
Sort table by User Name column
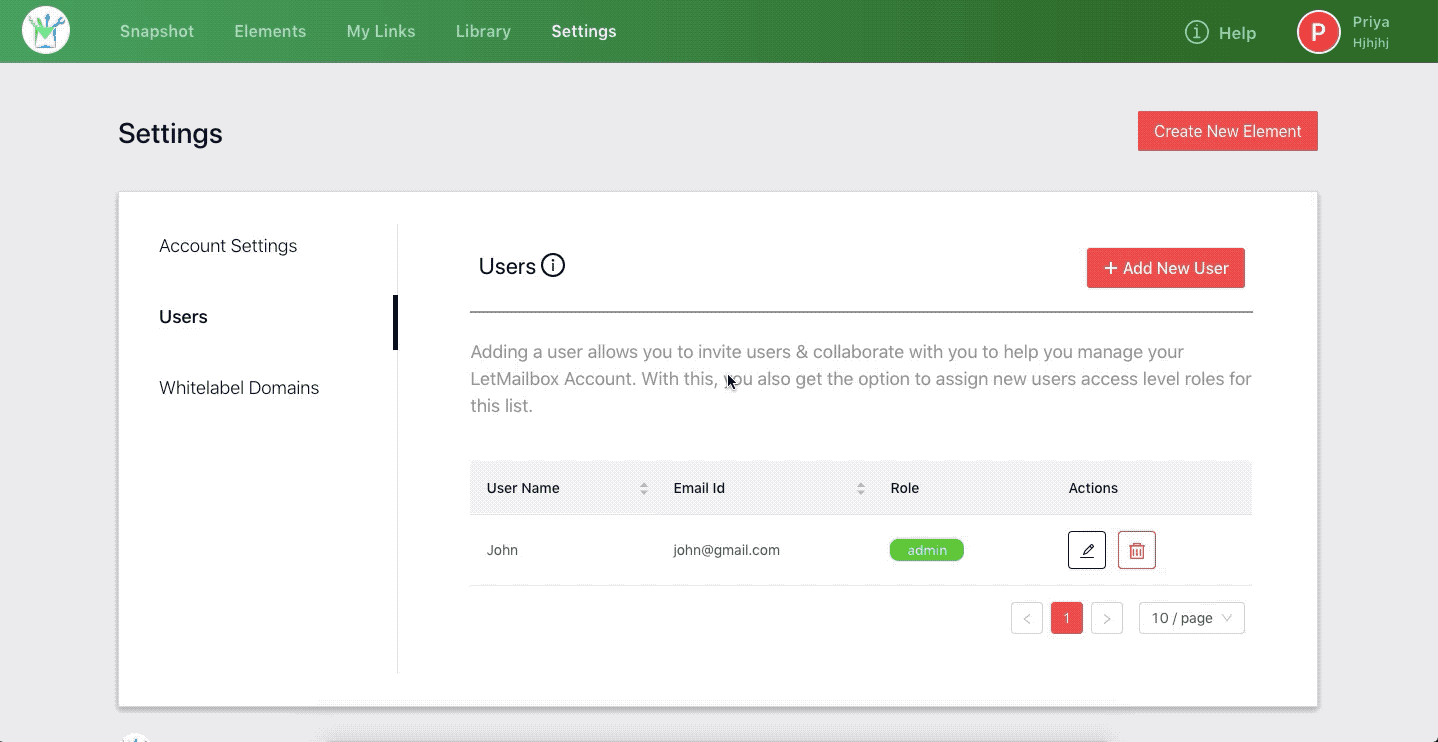coord(644,488)
